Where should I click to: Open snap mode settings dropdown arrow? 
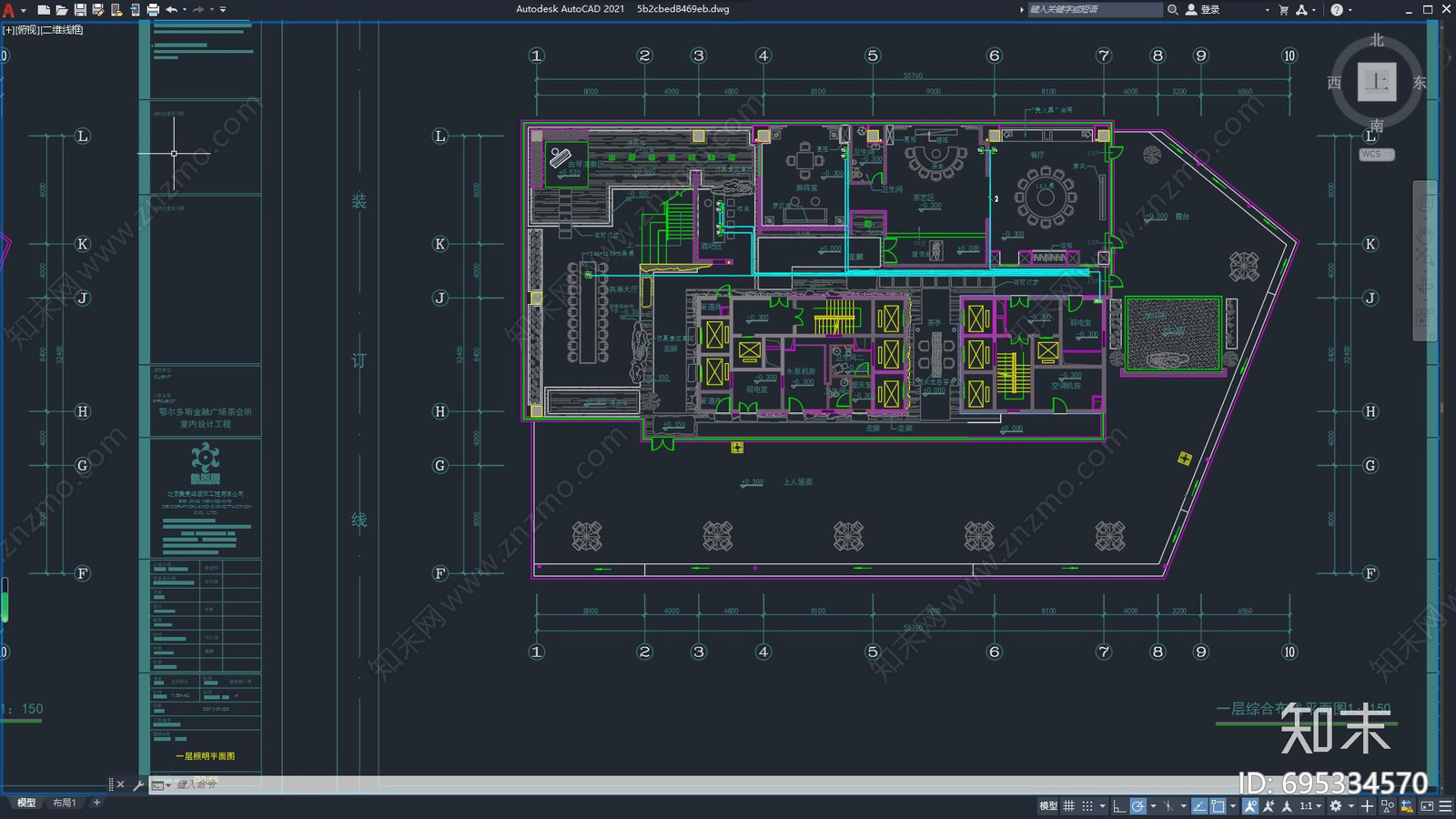pyautogui.click(x=1102, y=806)
